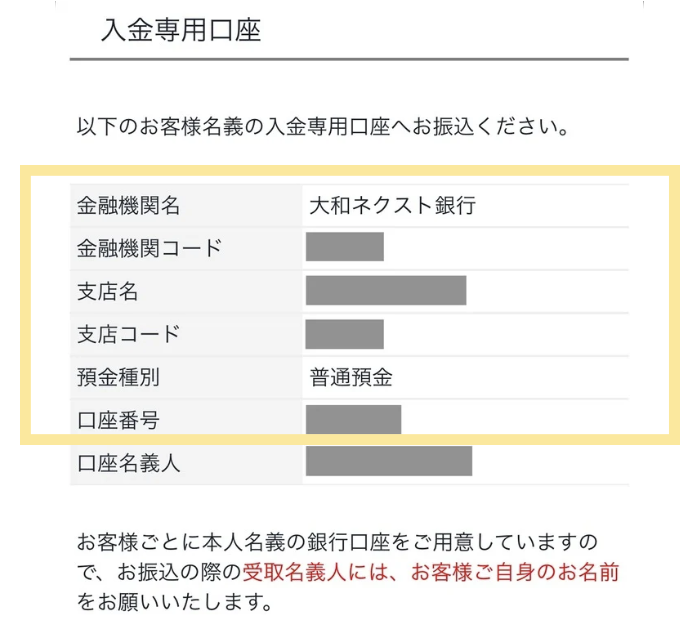
Task: Select the 金融機関名 label cell
Action: [x=186, y=205]
